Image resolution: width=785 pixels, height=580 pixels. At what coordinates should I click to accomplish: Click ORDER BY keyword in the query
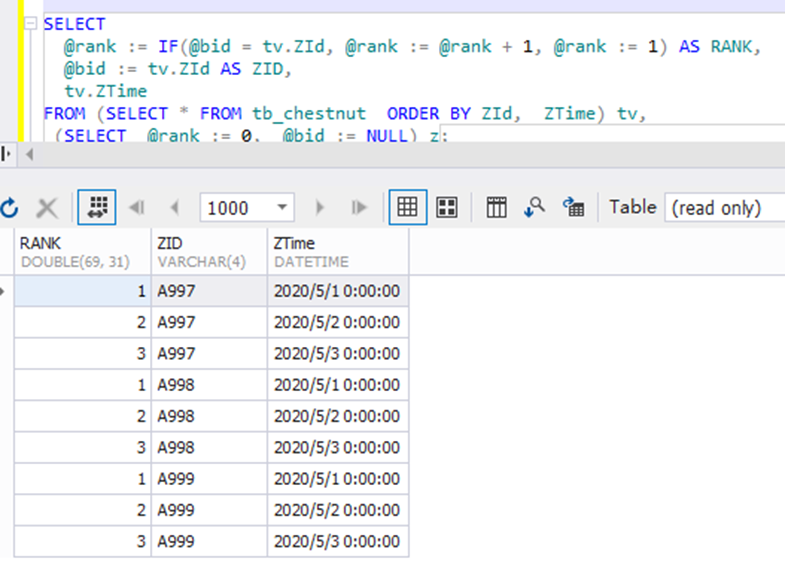(x=428, y=114)
